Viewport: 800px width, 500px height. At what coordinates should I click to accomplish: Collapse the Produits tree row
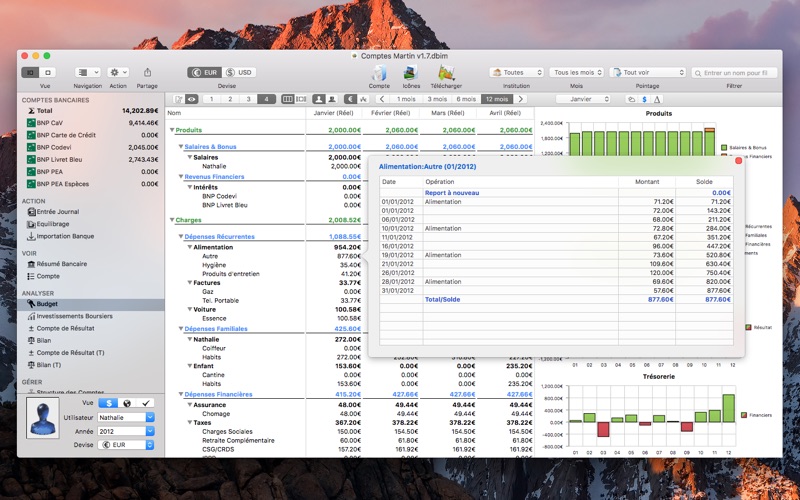point(172,130)
